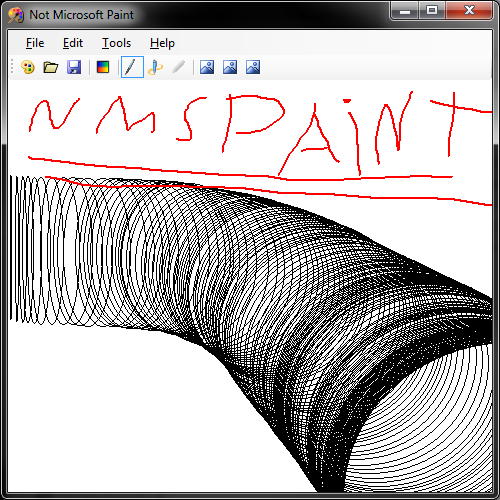Click the New image palette icon
The image size is (500, 500).
click(x=28, y=67)
